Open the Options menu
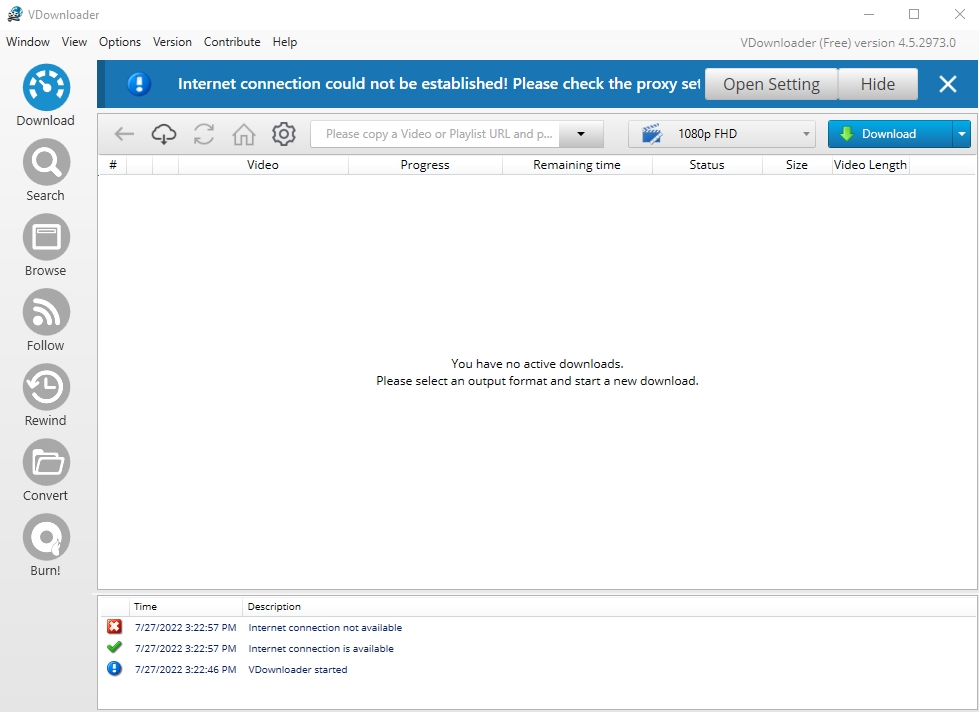 pyautogui.click(x=120, y=42)
